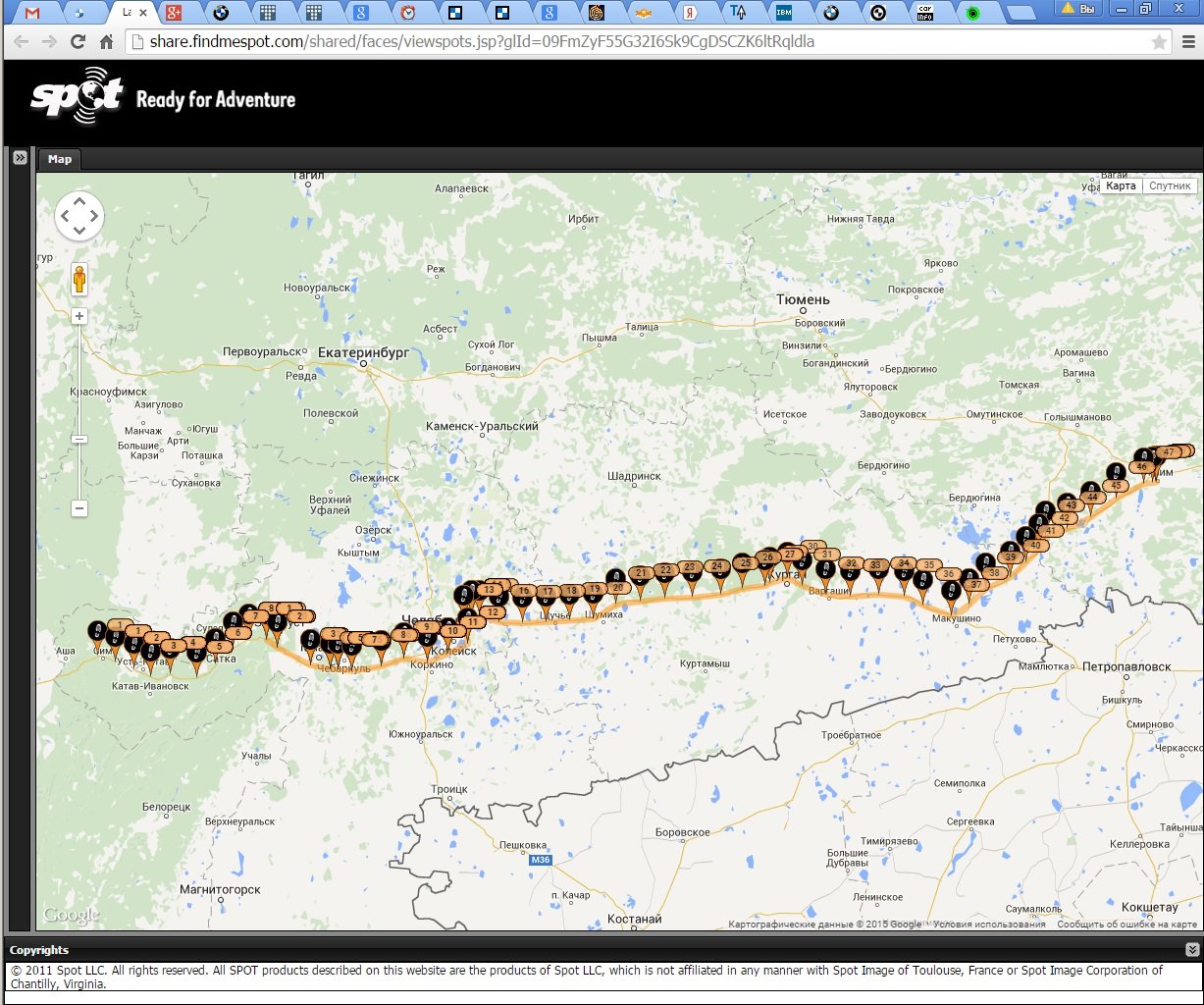Open the Chrome menu button
Viewport: 1204px width, 1005px height.
1186,42
